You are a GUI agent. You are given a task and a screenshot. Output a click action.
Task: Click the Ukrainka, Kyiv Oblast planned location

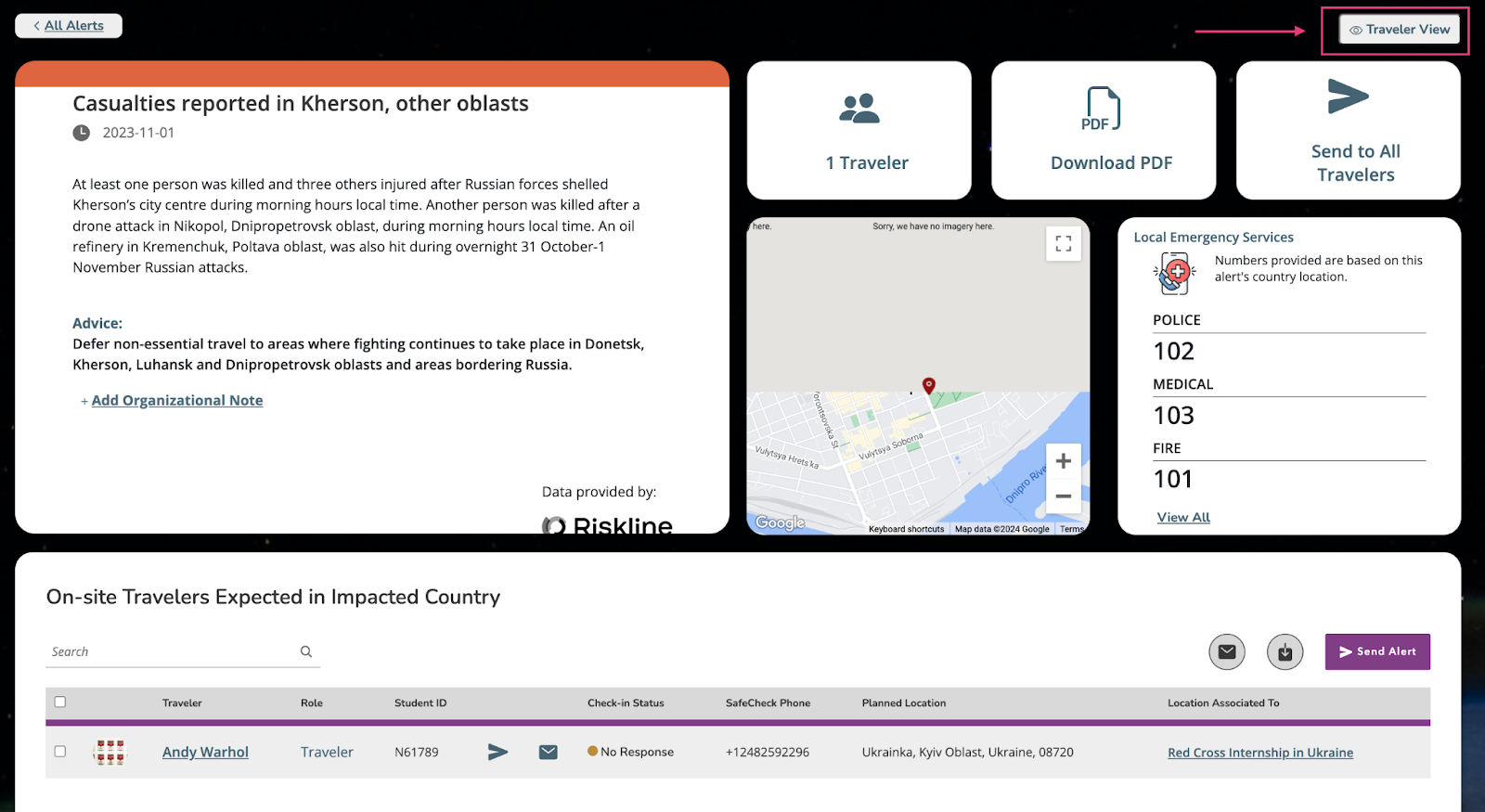tap(967, 753)
